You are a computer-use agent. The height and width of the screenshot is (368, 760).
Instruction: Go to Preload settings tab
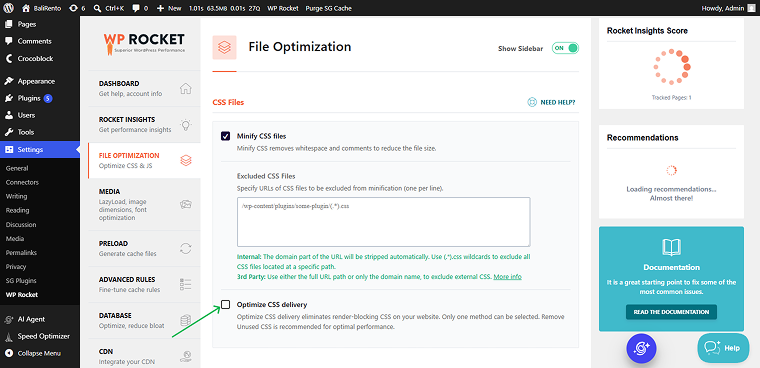tap(144, 248)
